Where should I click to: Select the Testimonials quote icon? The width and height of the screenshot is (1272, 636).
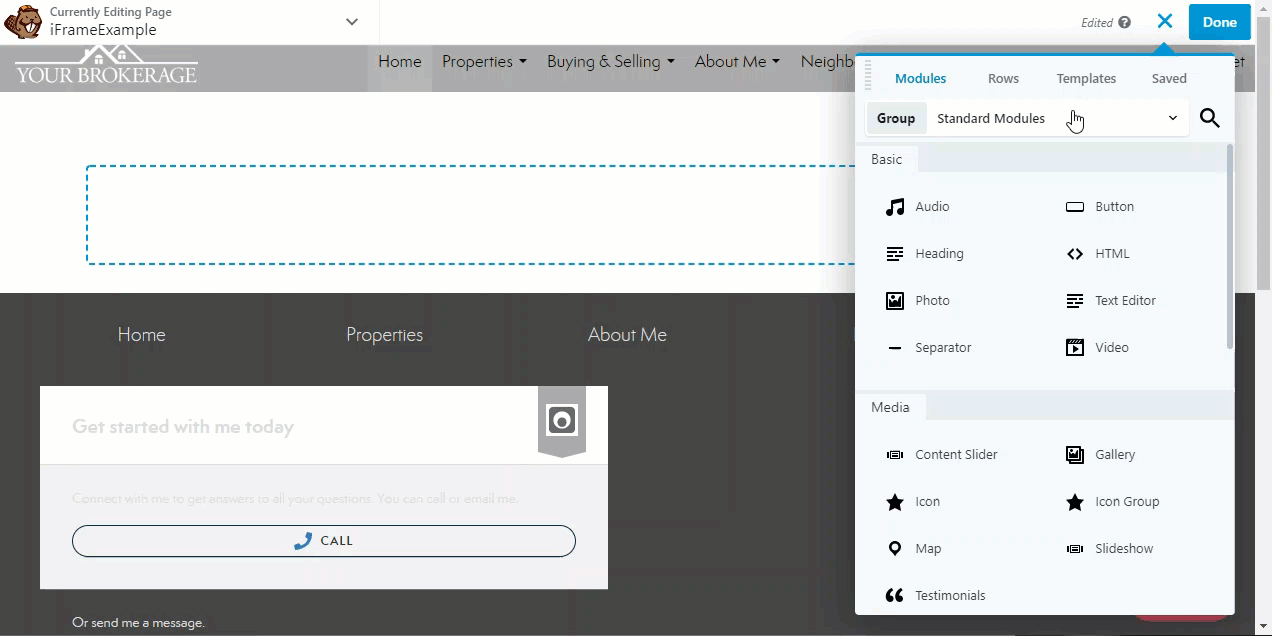(895, 596)
